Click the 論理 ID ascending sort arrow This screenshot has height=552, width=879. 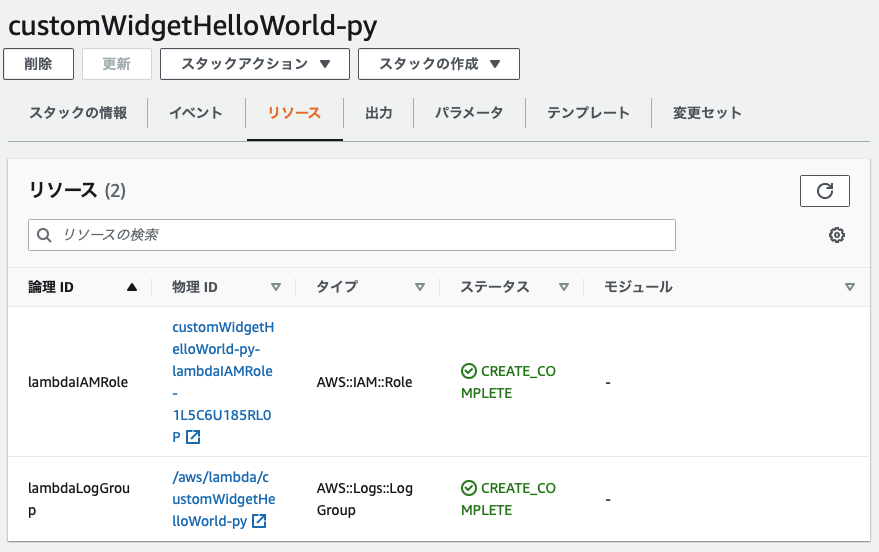tap(132, 287)
